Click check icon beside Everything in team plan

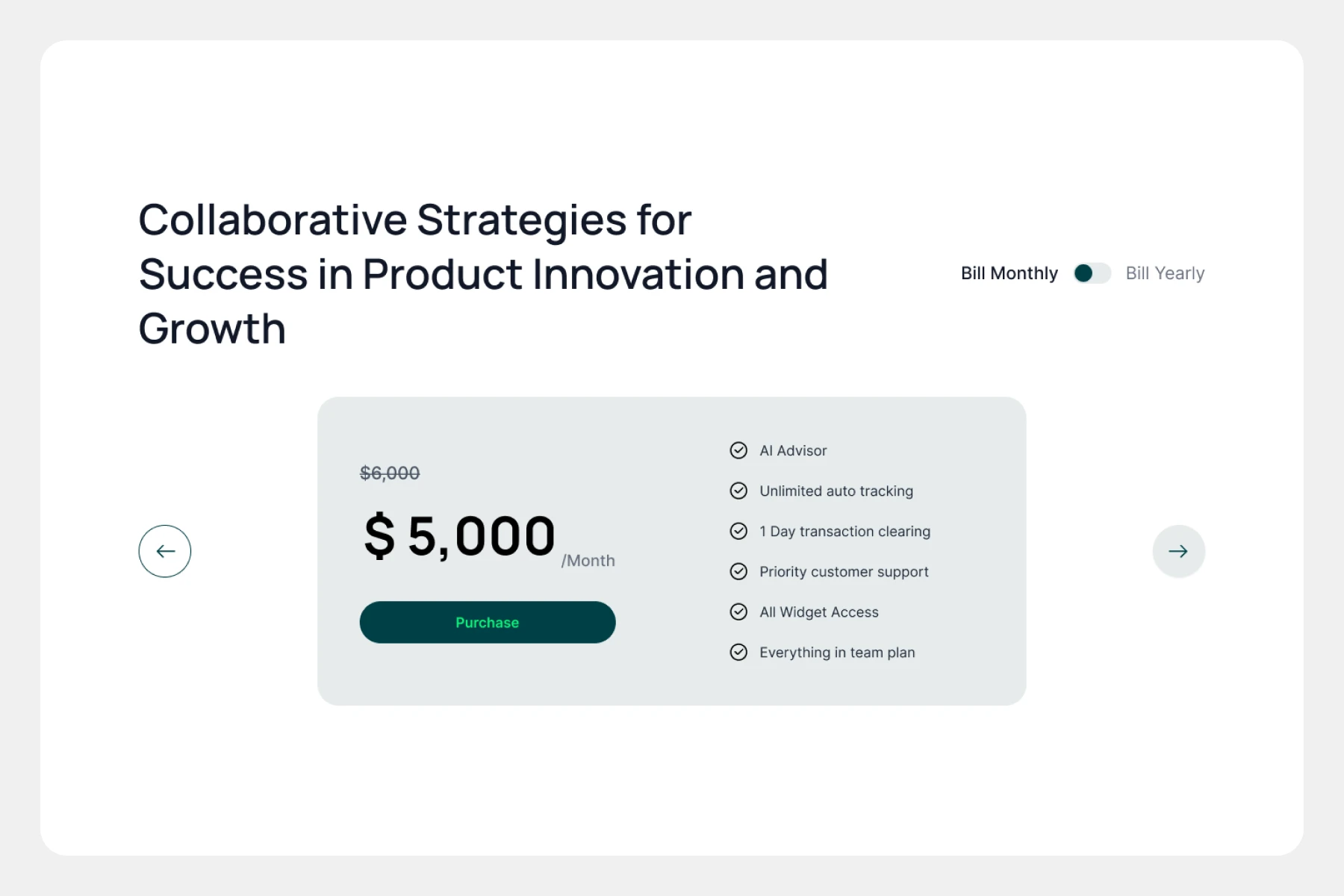(738, 652)
